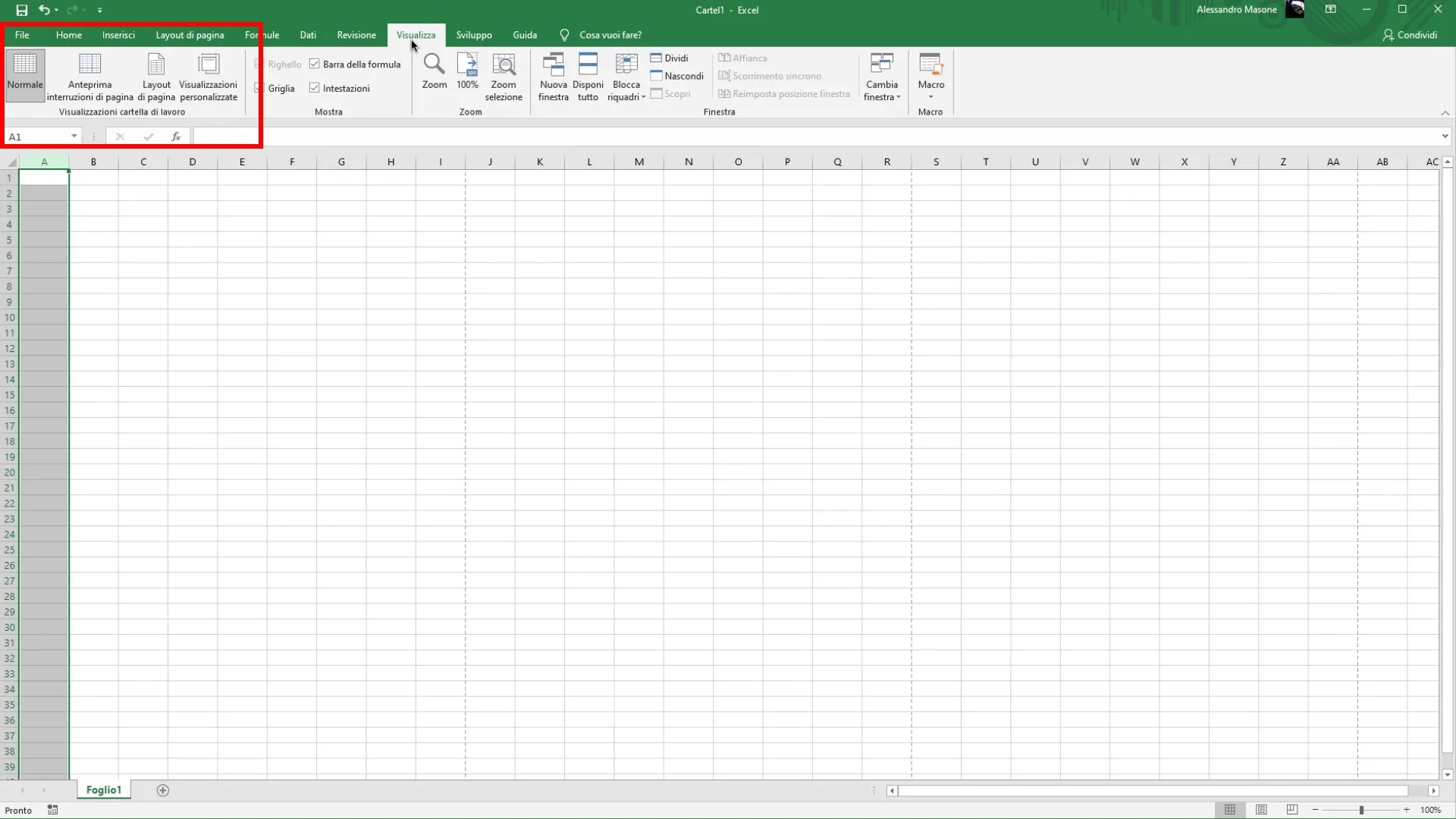
Task: Click the Dividi button
Action: pyautogui.click(x=670, y=58)
